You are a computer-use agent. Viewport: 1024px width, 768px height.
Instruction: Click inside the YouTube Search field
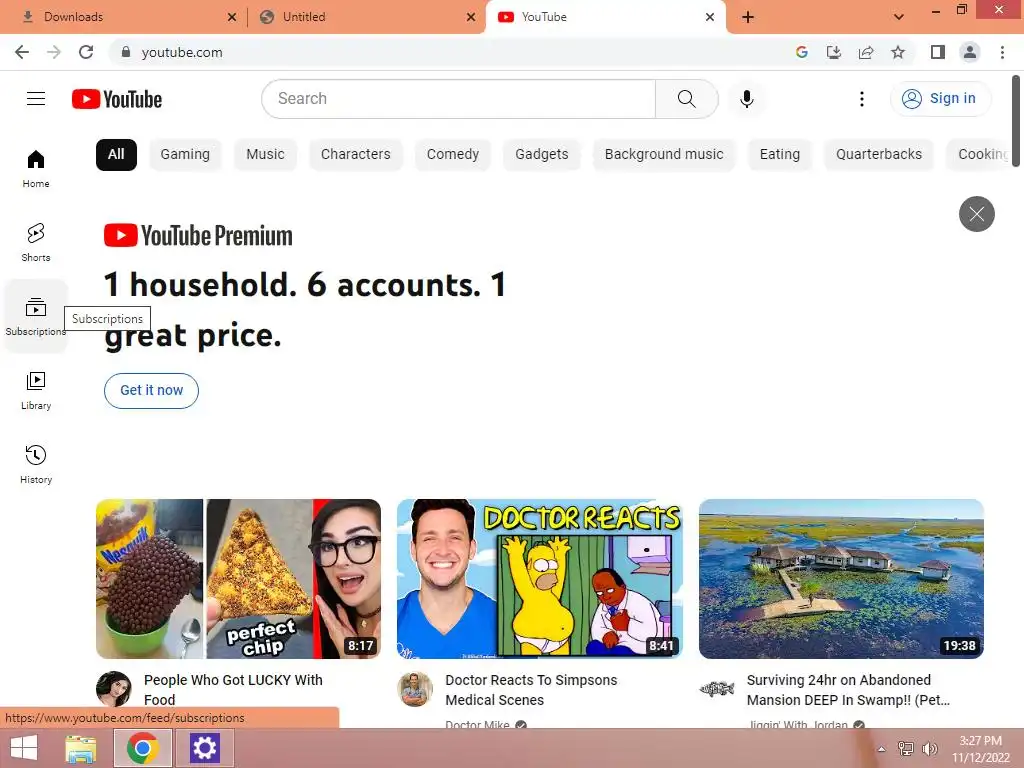(x=459, y=99)
